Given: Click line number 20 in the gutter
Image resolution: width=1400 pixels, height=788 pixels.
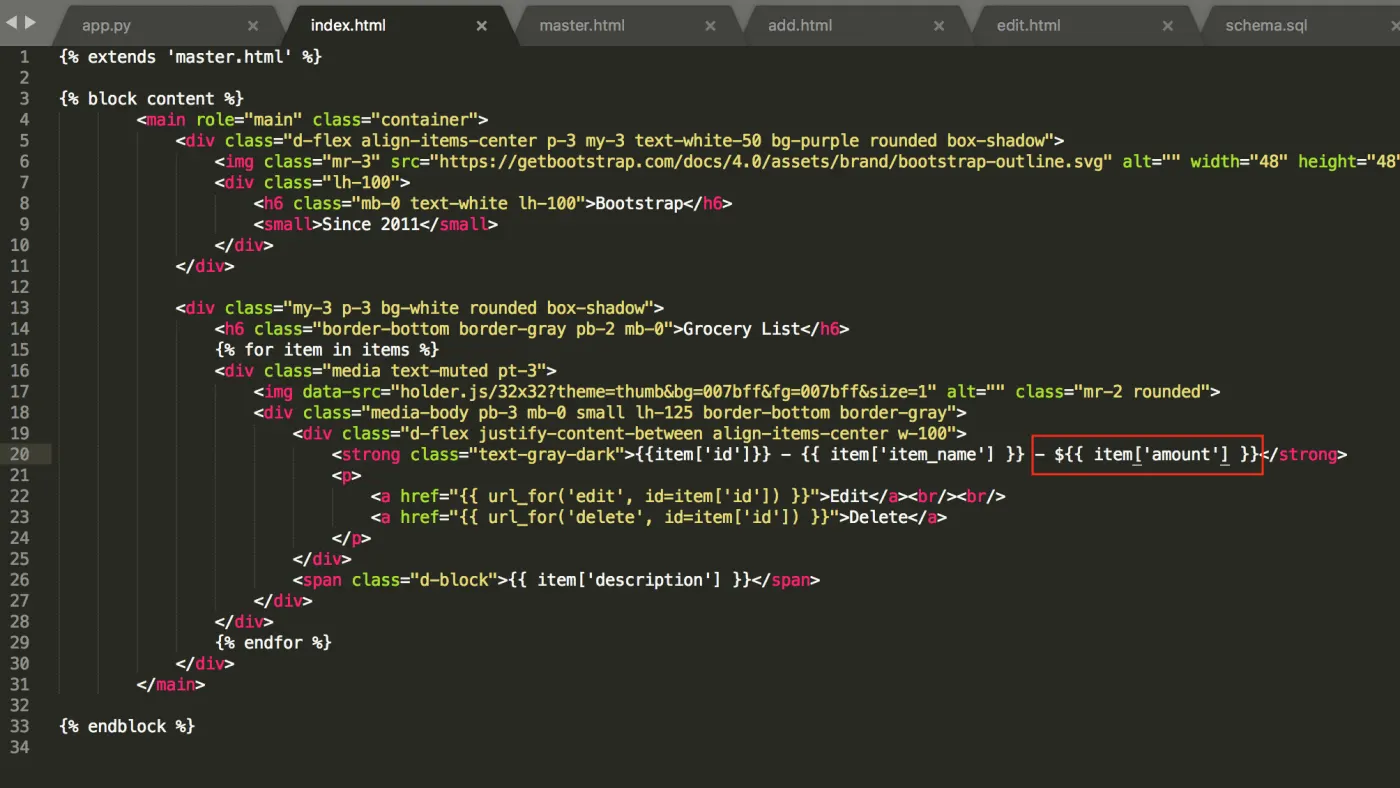Looking at the screenshot, I should point(19,454).
